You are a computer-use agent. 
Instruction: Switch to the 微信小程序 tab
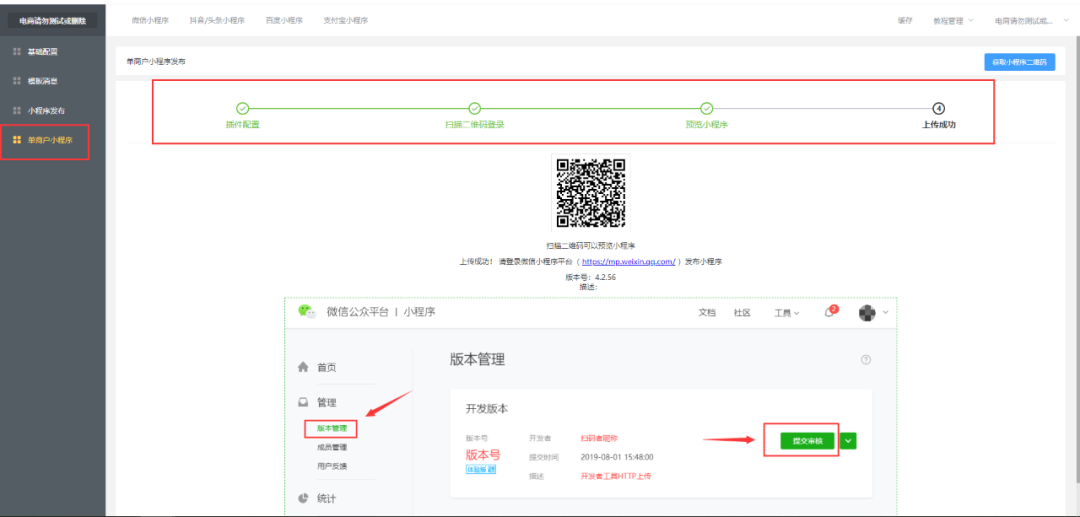pos(150,21)
